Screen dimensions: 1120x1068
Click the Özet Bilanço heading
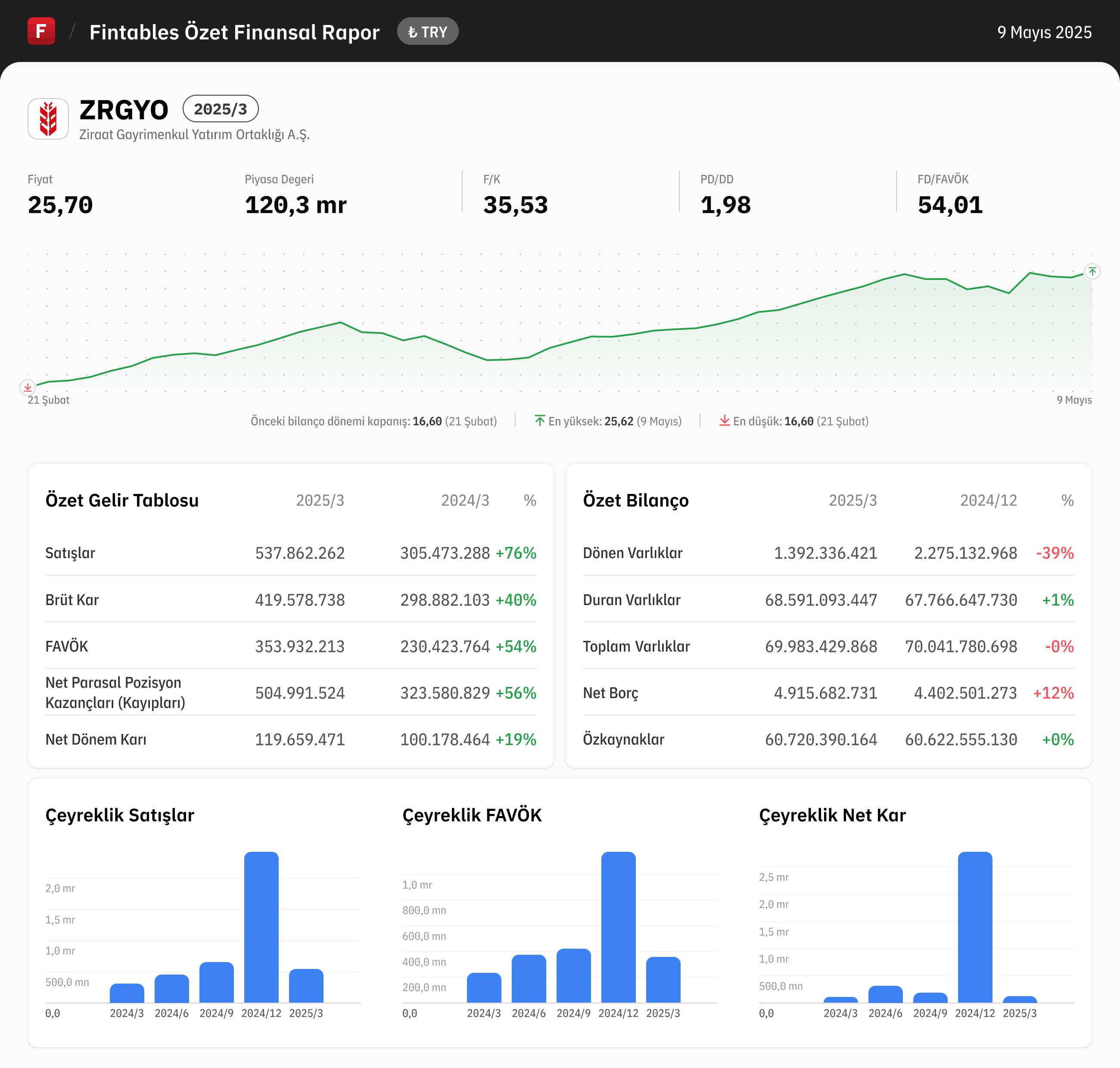point(635,500)
